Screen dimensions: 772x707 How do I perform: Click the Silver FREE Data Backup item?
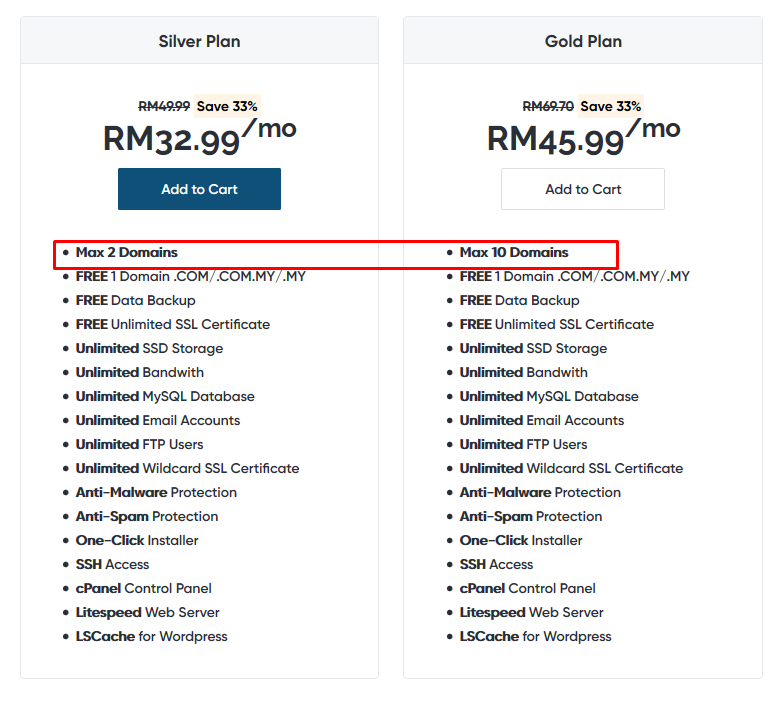pos(135,300)
